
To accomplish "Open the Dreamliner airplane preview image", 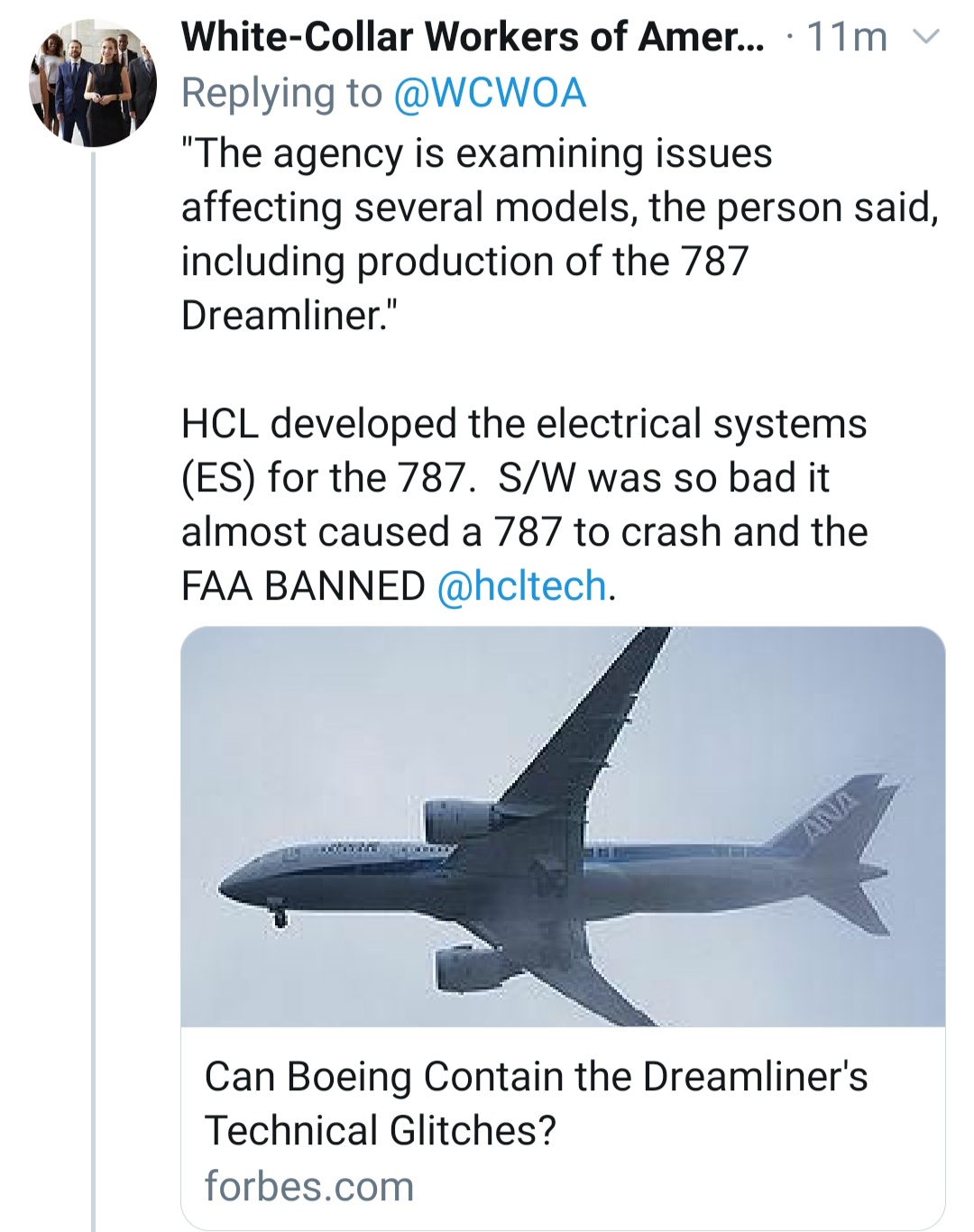I will 563,826.
